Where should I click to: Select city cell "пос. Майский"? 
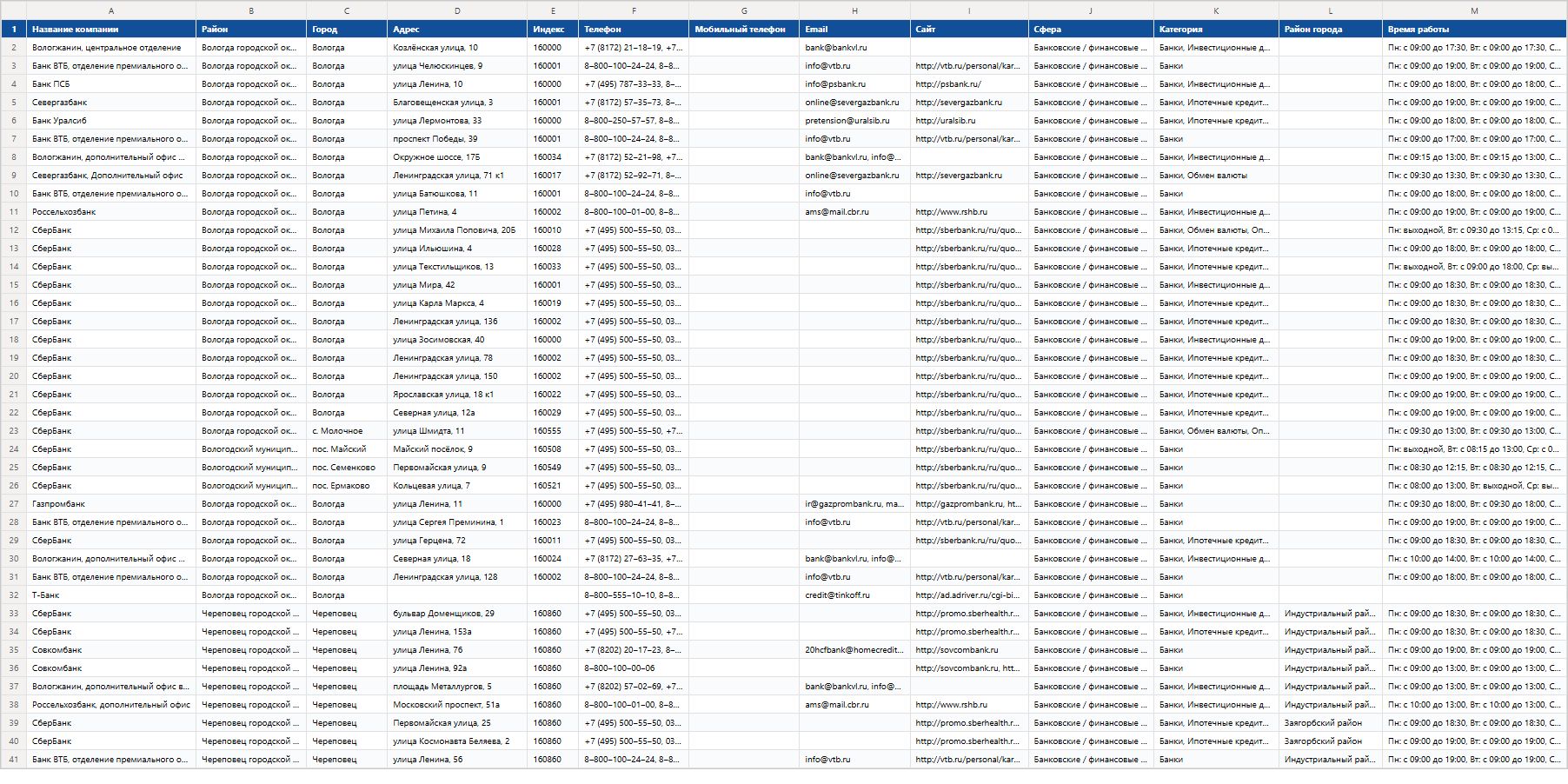click(x=347, y=449)
